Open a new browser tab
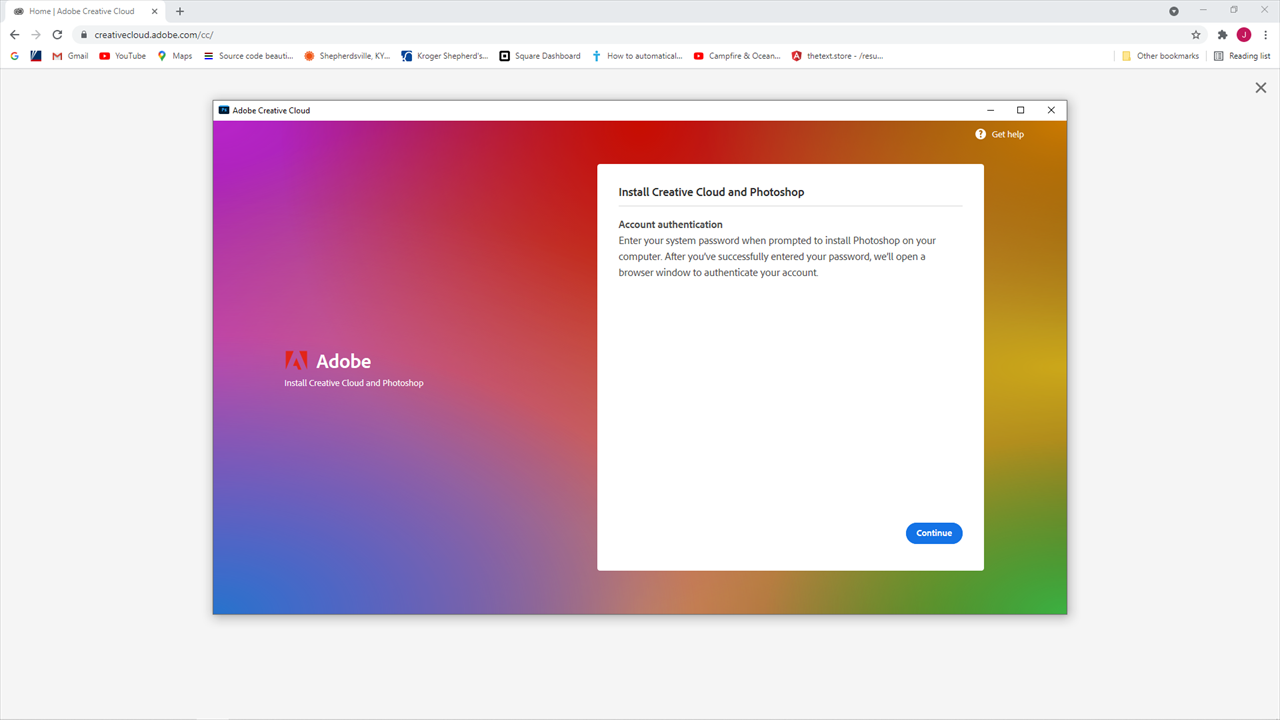 180,11
